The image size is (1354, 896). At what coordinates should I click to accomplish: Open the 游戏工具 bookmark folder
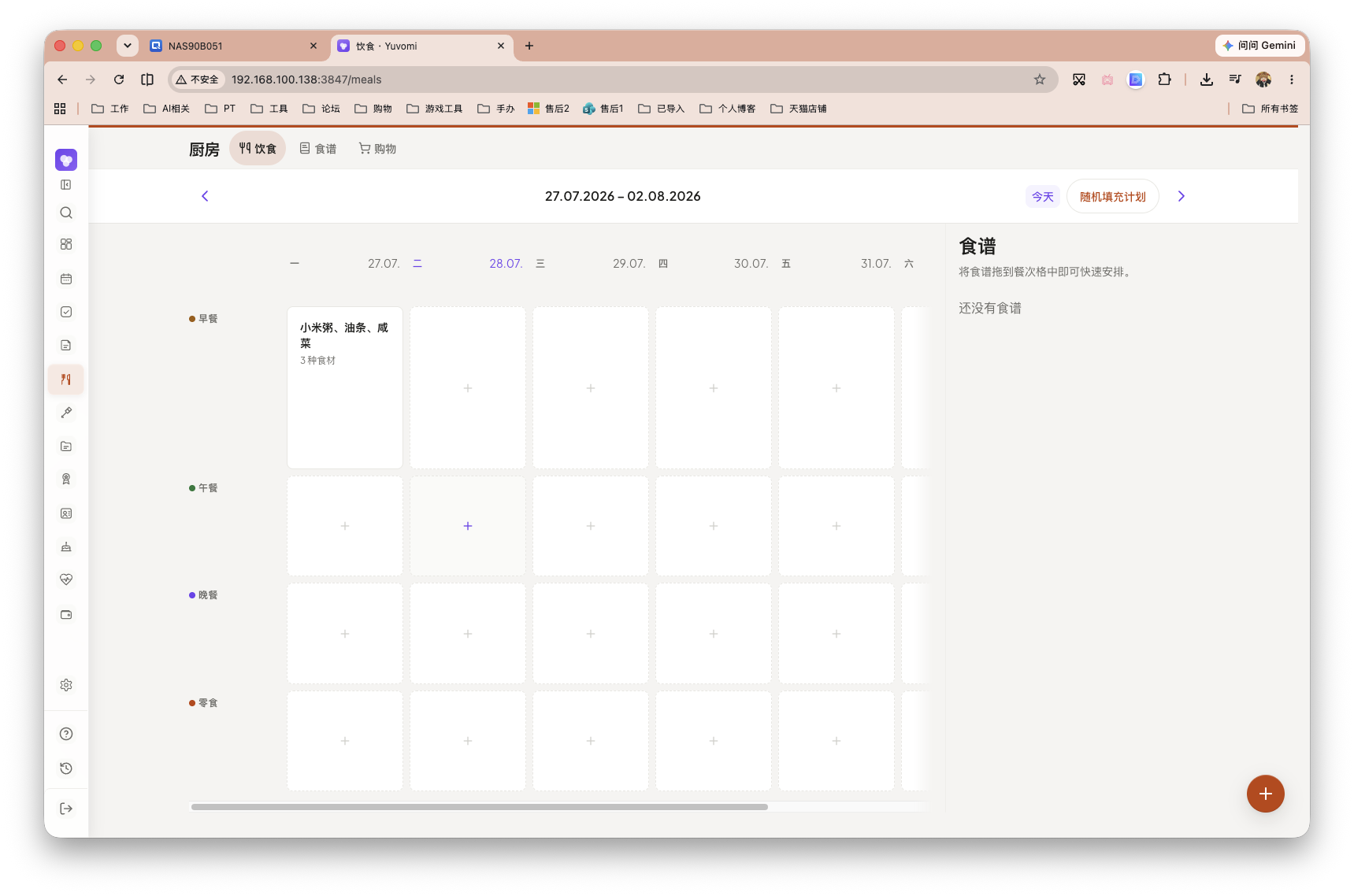pos(434,109)
